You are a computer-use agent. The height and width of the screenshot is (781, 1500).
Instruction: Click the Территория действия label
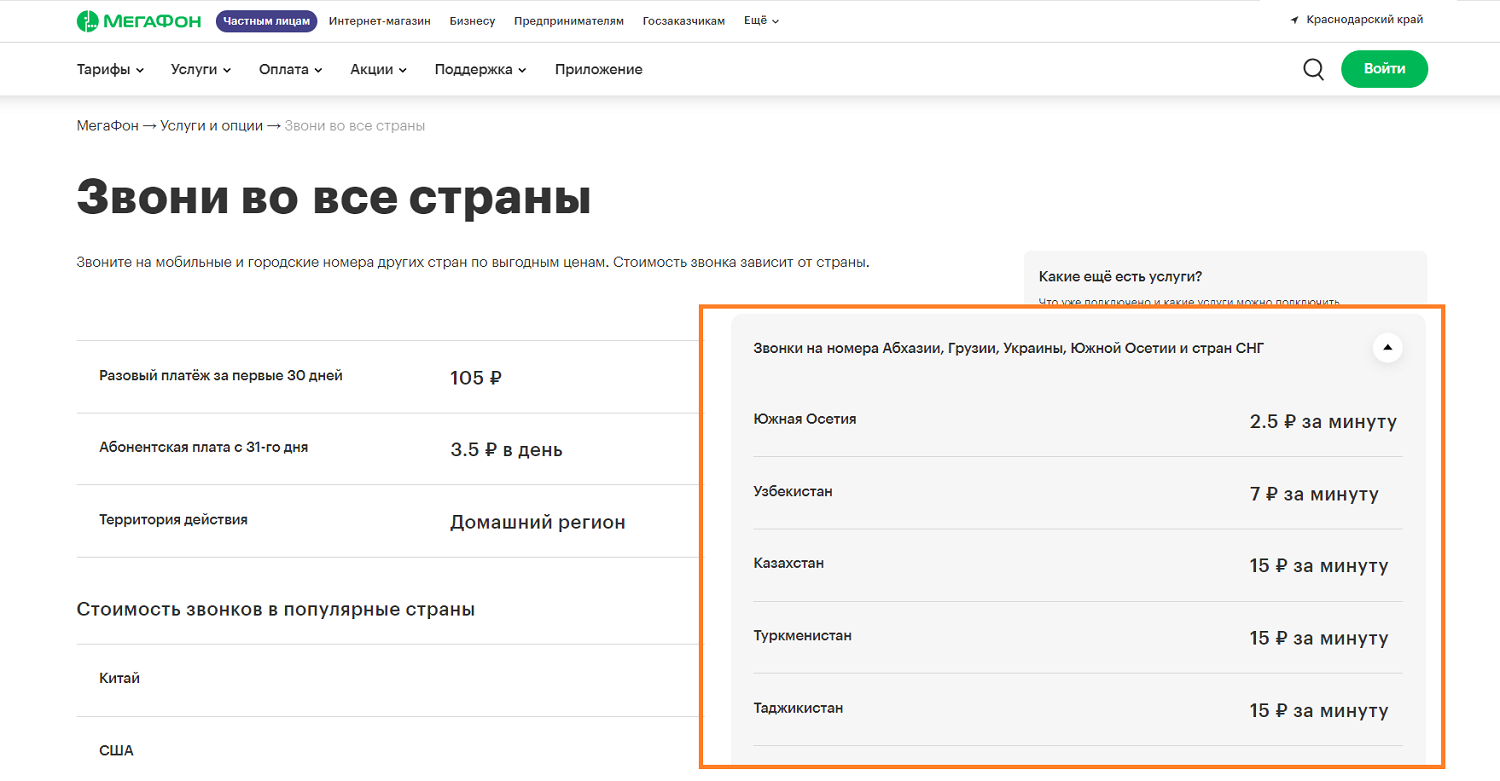tap(173, 520)
